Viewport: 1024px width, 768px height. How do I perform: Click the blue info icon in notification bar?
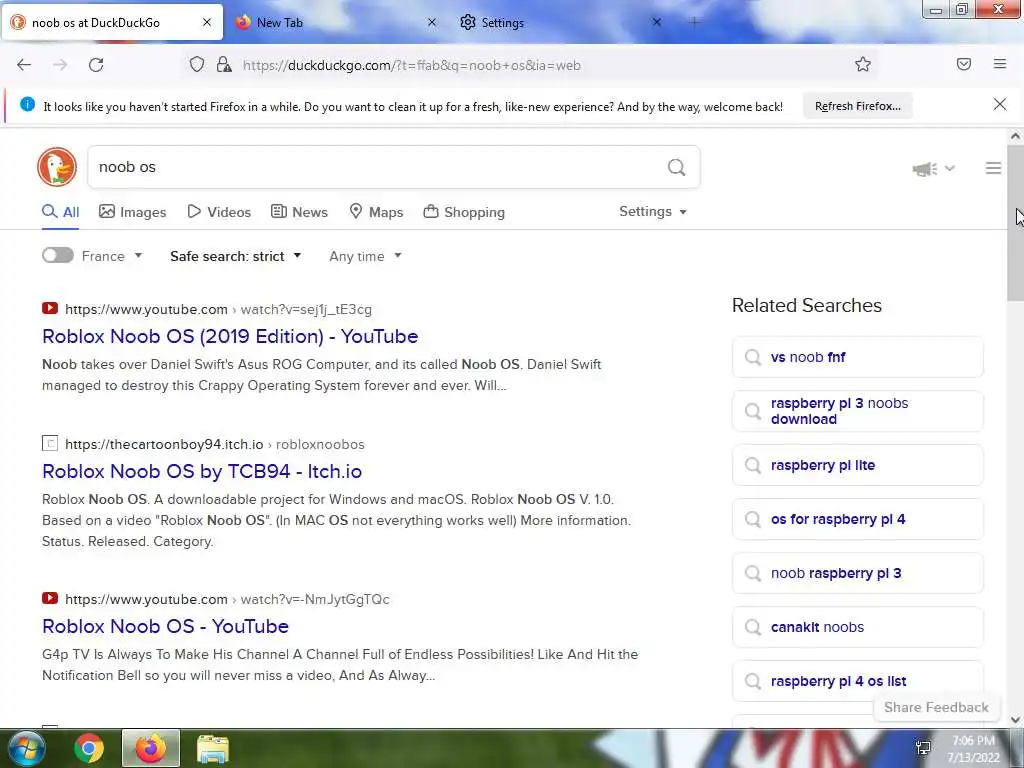click(27, 104)
